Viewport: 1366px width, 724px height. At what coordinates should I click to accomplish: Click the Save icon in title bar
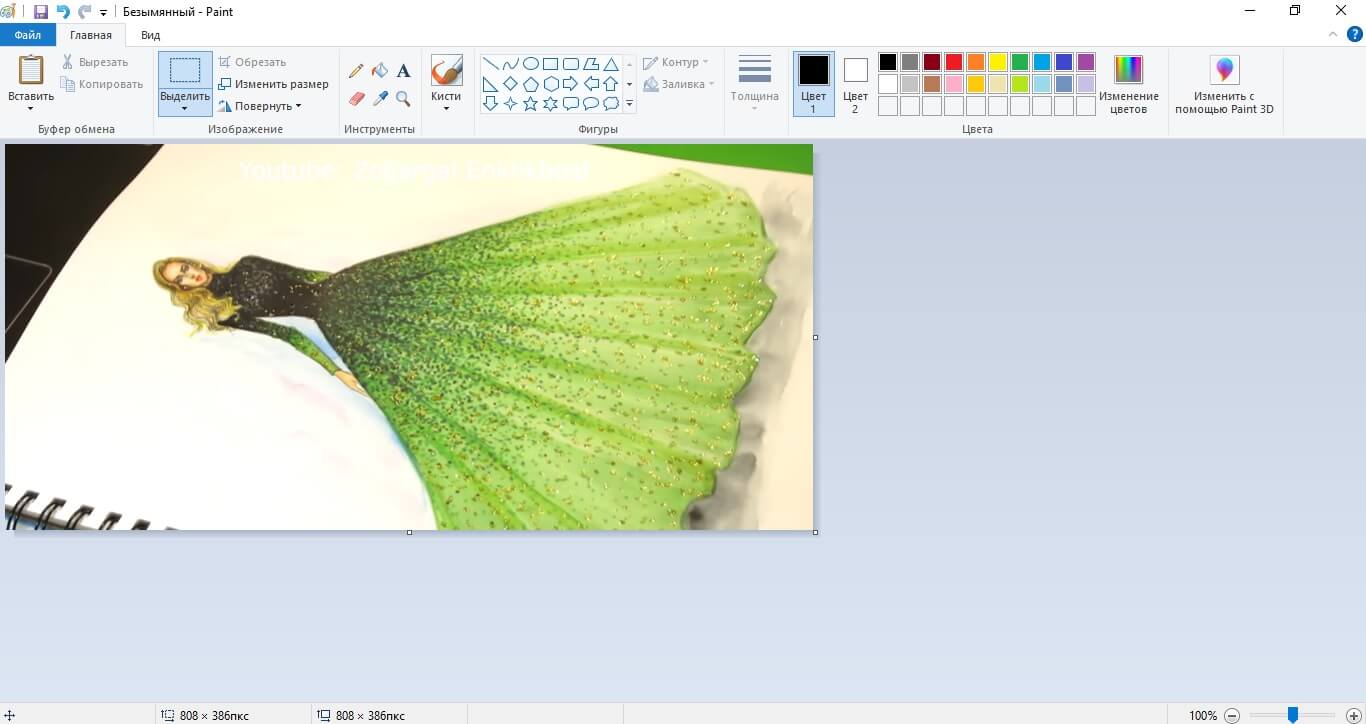41,11
